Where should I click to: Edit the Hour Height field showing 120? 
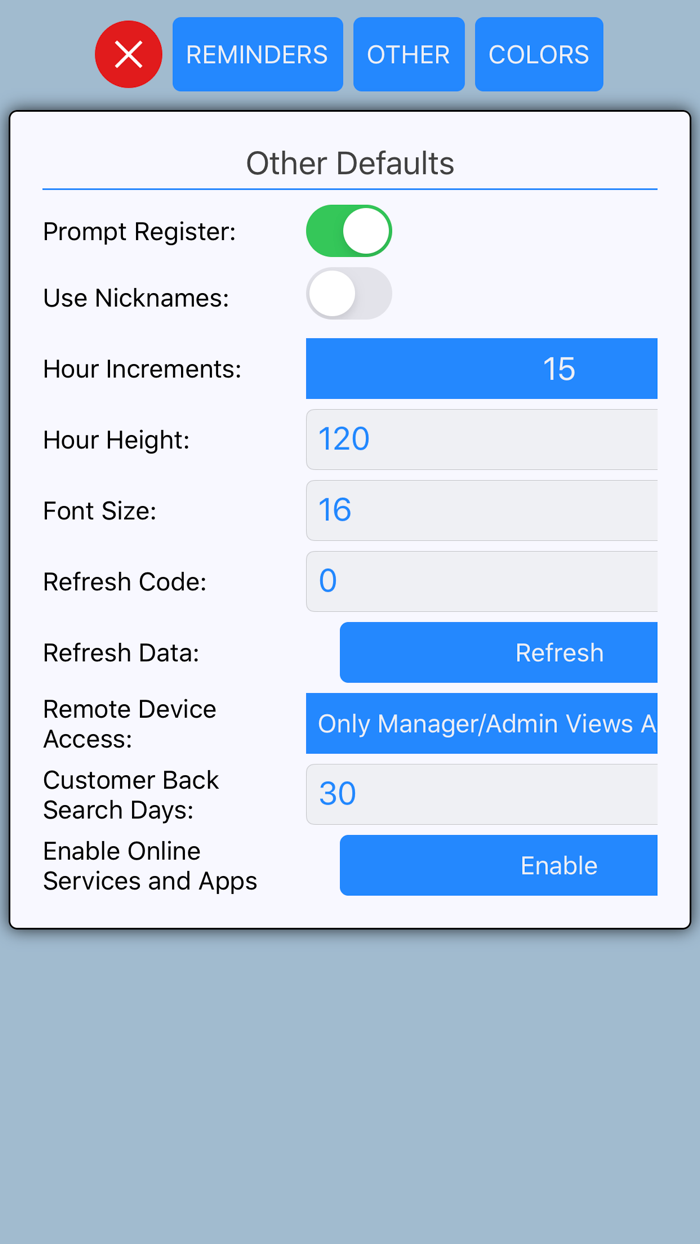pos(481,439)
